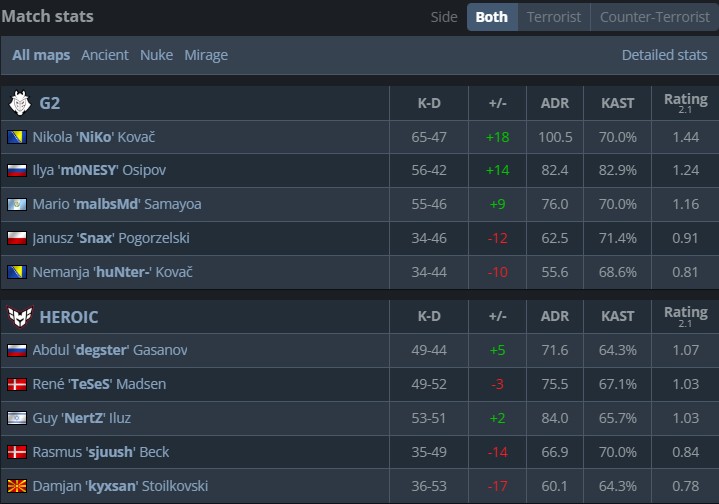The height and width of the screenshot is (504, 719).
Task: Click Snax's Polish flag icon
Action: (17, 238)
